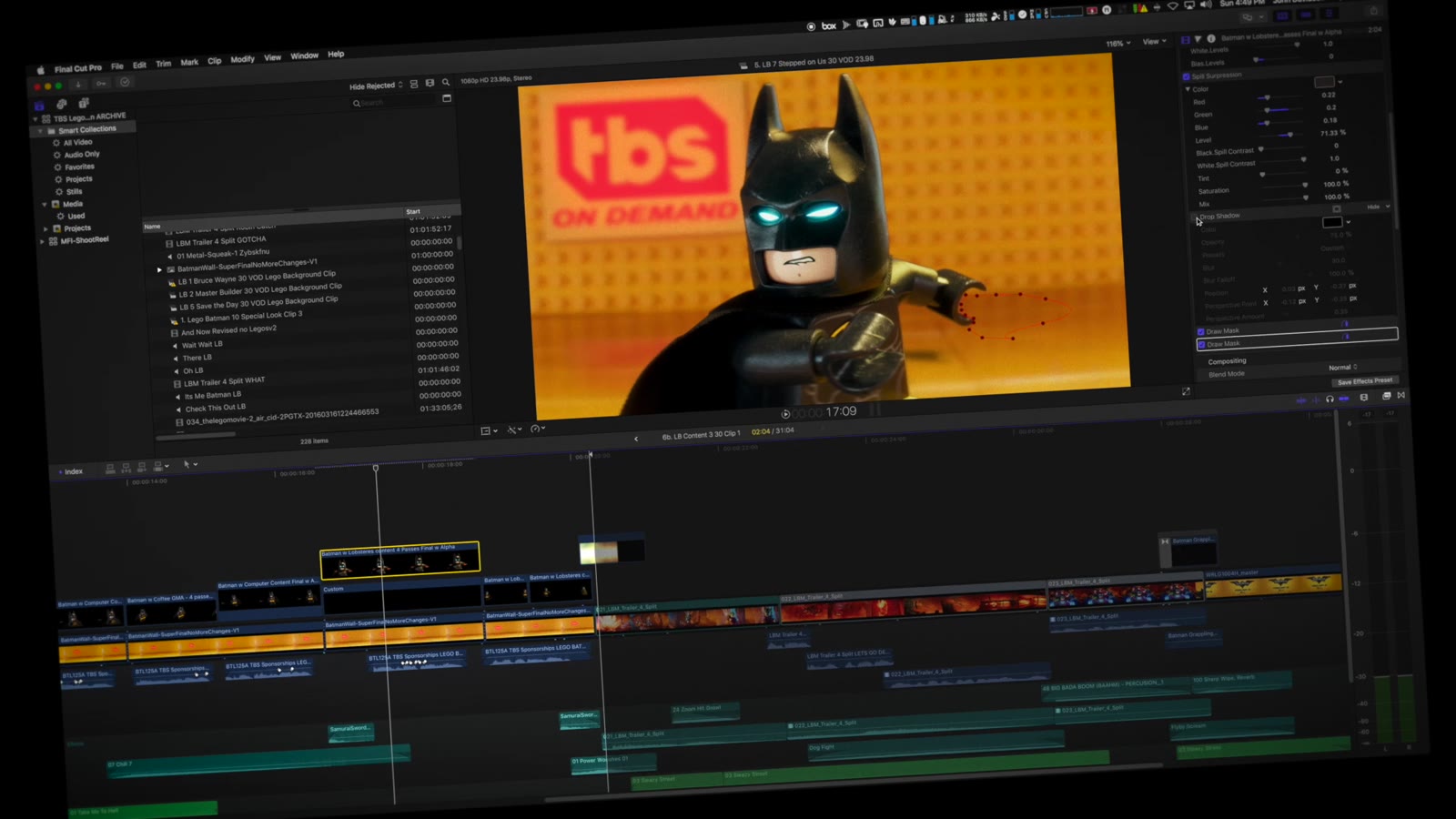Open the Hide Rejected filter dropdown

pyautogui.click(x=376, y=86)
